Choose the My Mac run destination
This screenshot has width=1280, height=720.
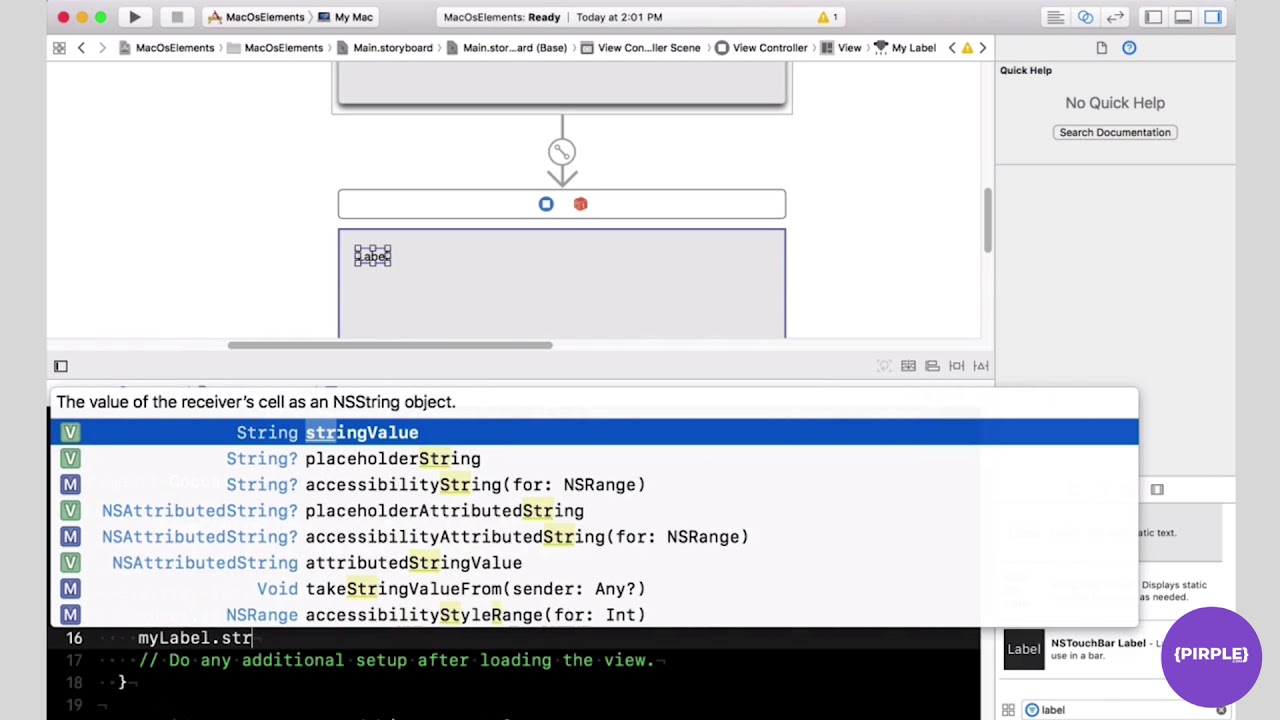pyautogui.click(x=345, y=17)
